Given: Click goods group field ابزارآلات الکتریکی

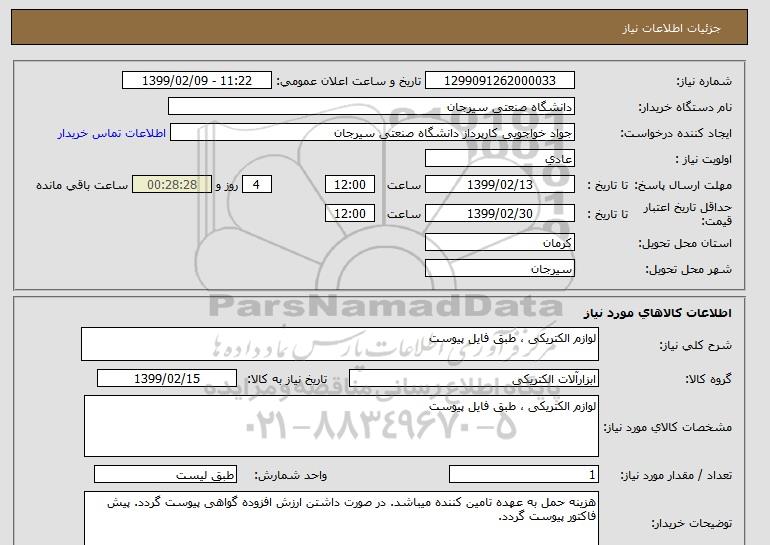Looking at the screenshot, I should click(x=473, y=379).
